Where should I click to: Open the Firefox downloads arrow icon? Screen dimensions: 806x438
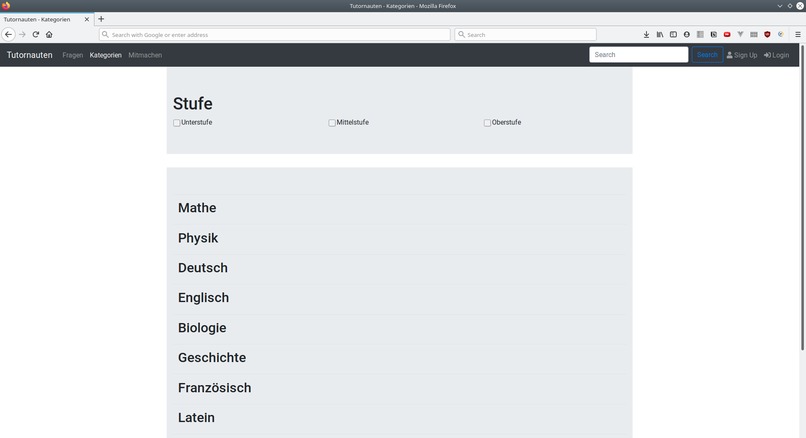tap(646, 34)
